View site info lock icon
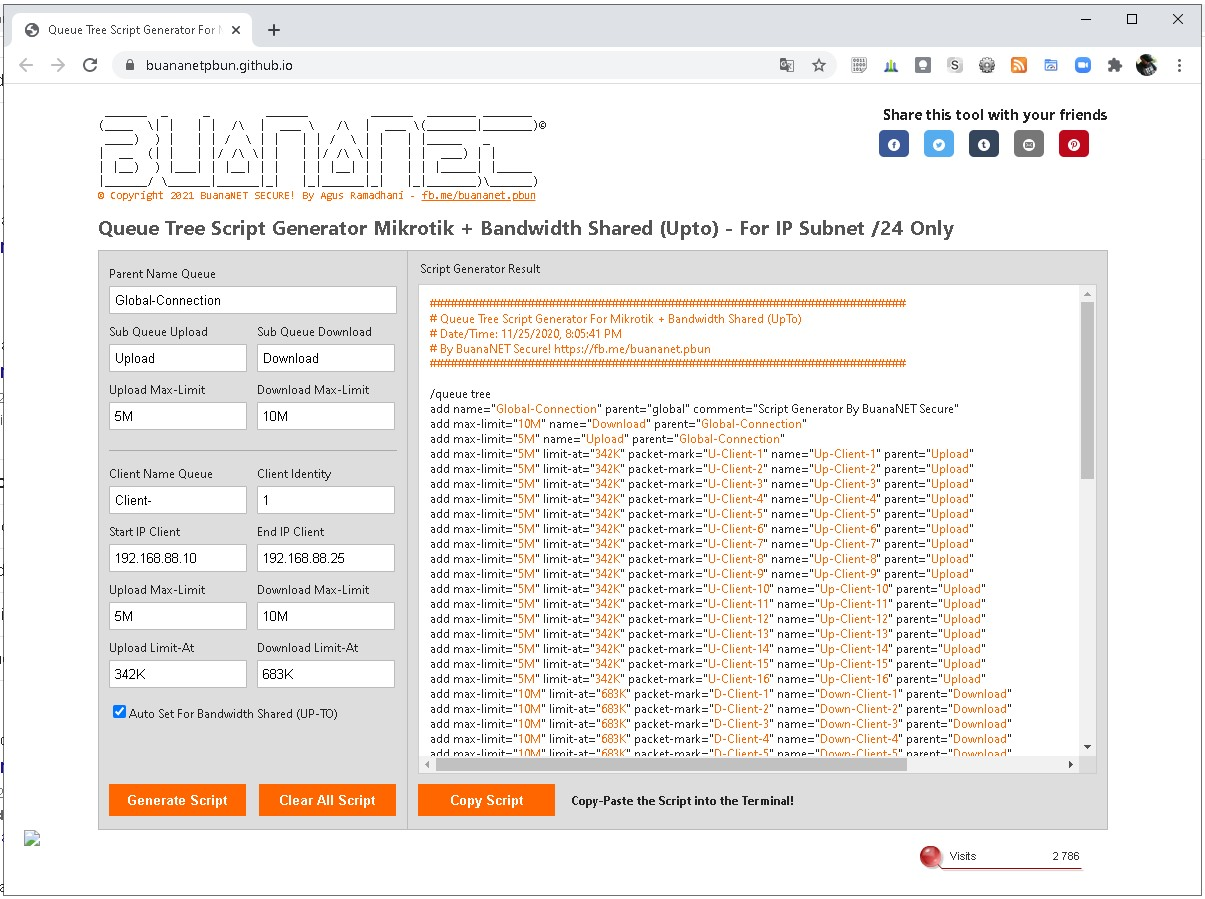 click(129, 65)
